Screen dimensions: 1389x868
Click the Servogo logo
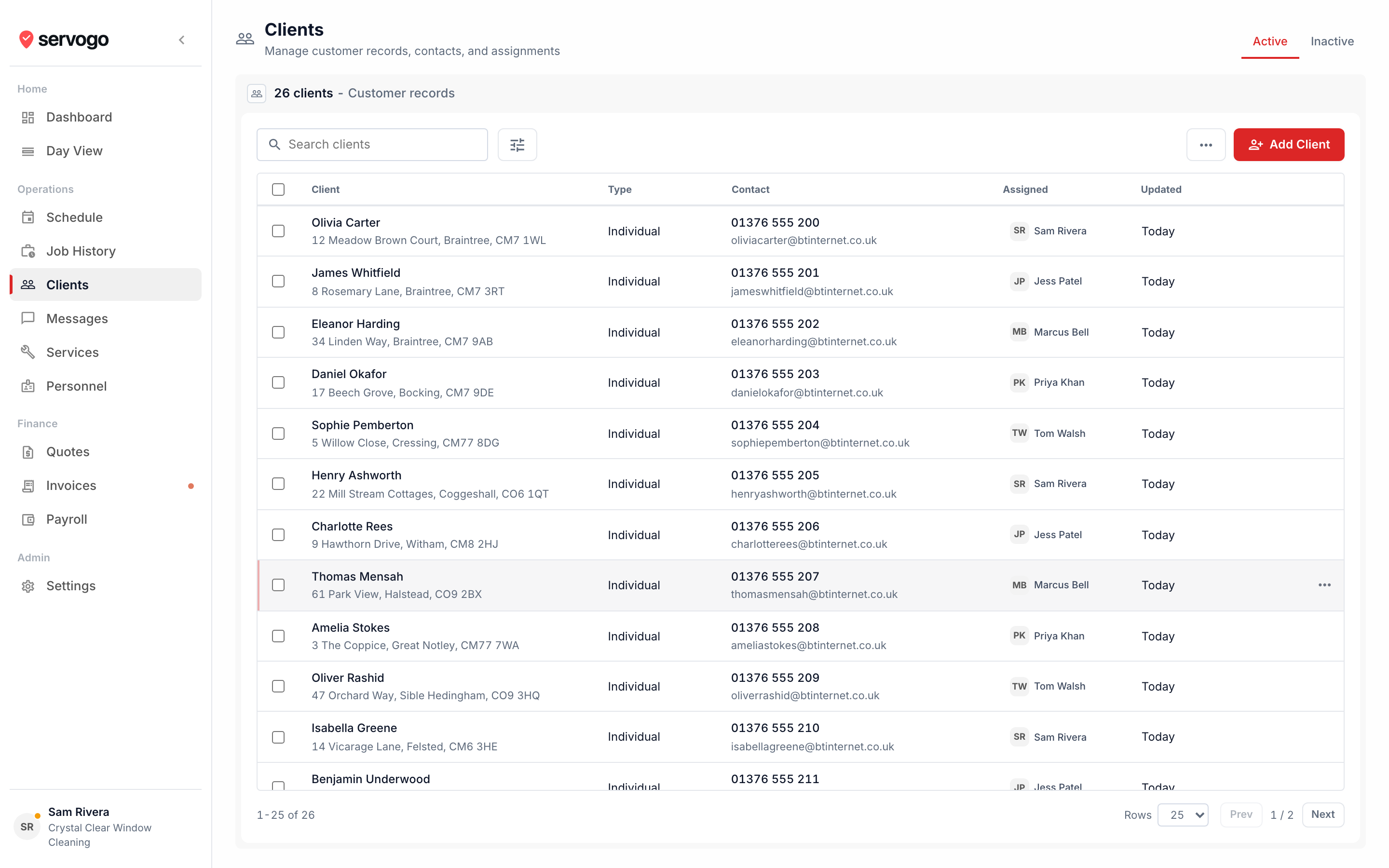(x=64, y=40)
